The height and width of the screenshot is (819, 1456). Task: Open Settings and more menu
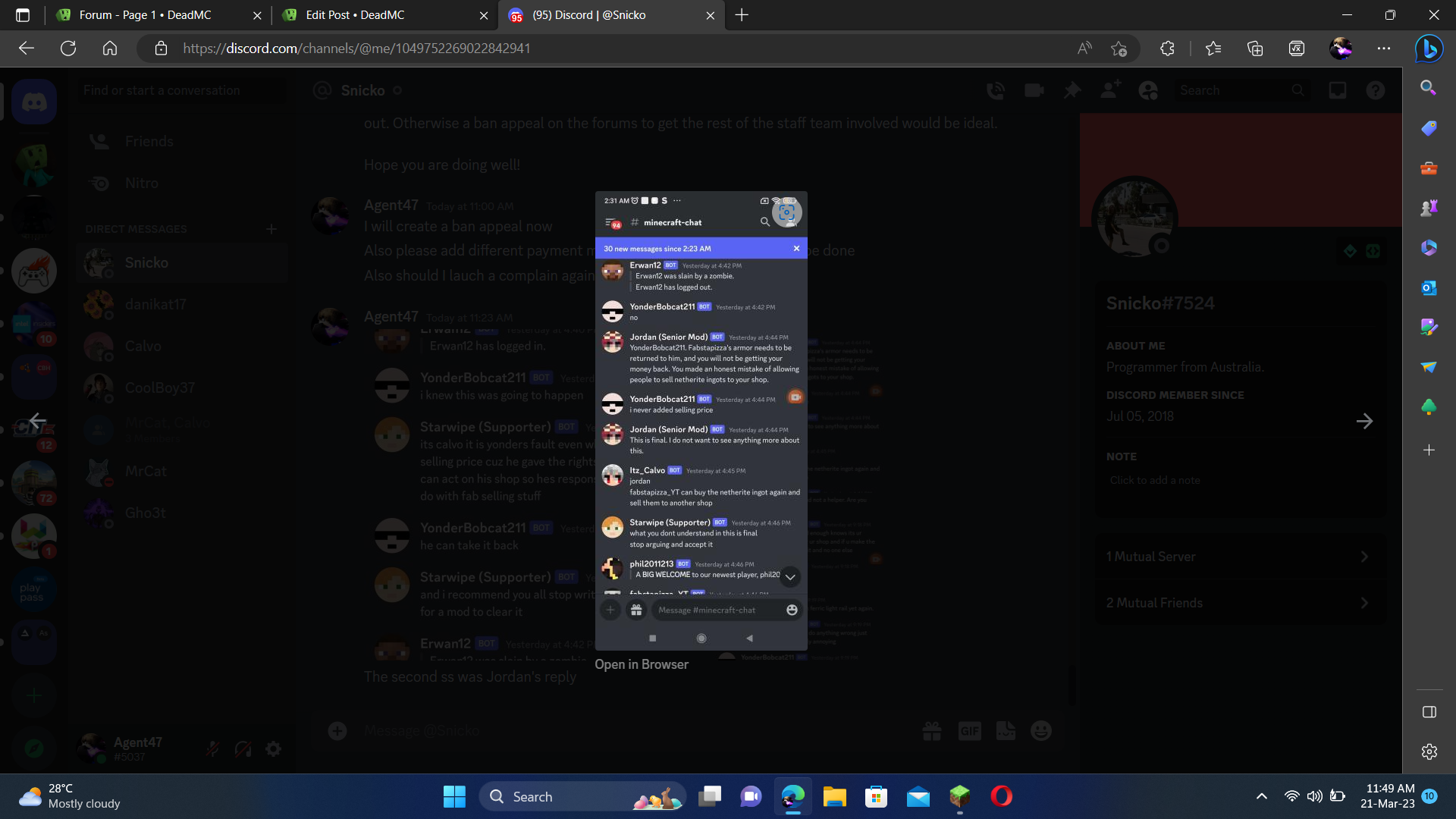(1384, 49)
